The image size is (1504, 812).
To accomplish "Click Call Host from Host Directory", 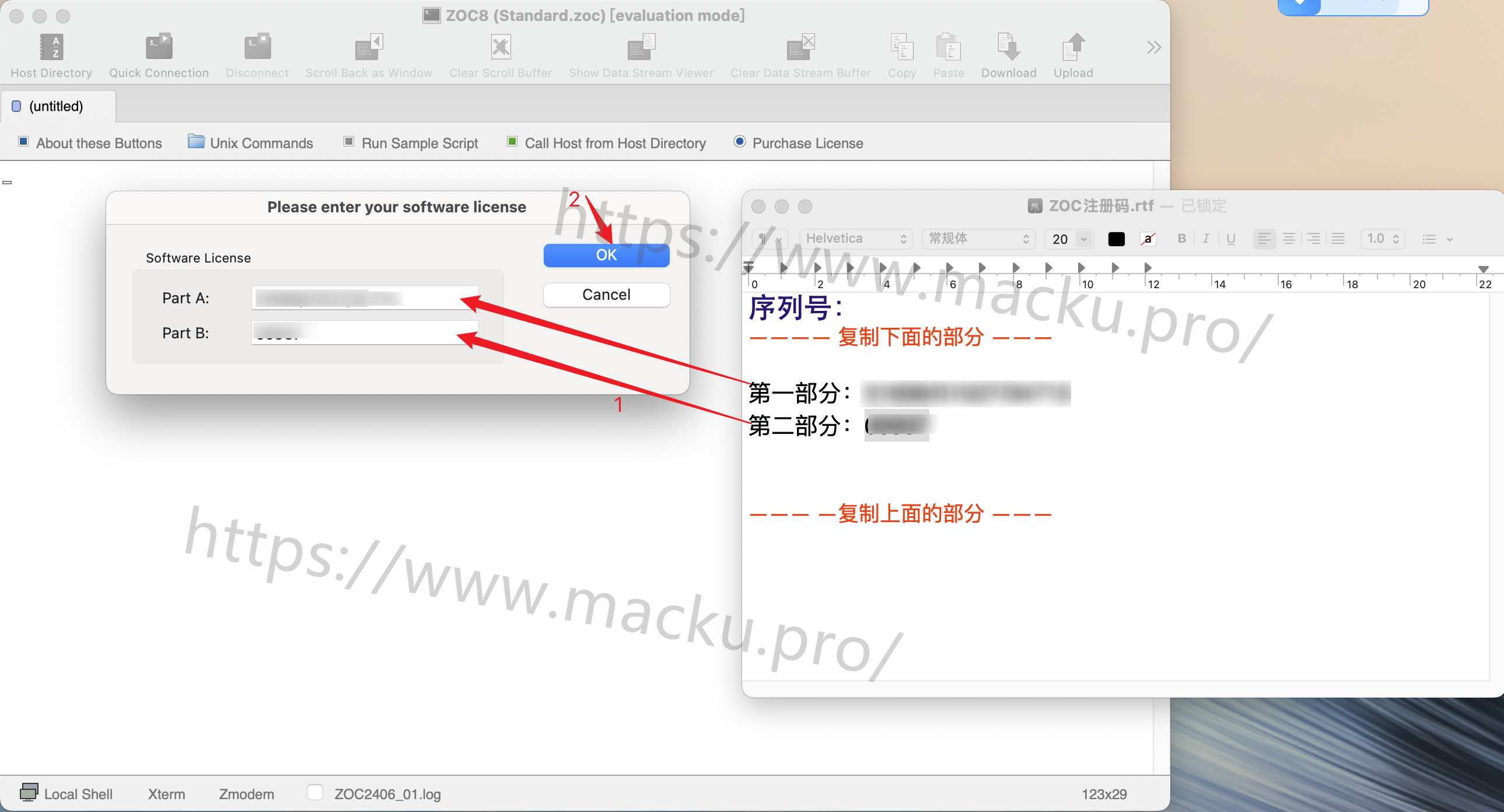I will point(606,143).
